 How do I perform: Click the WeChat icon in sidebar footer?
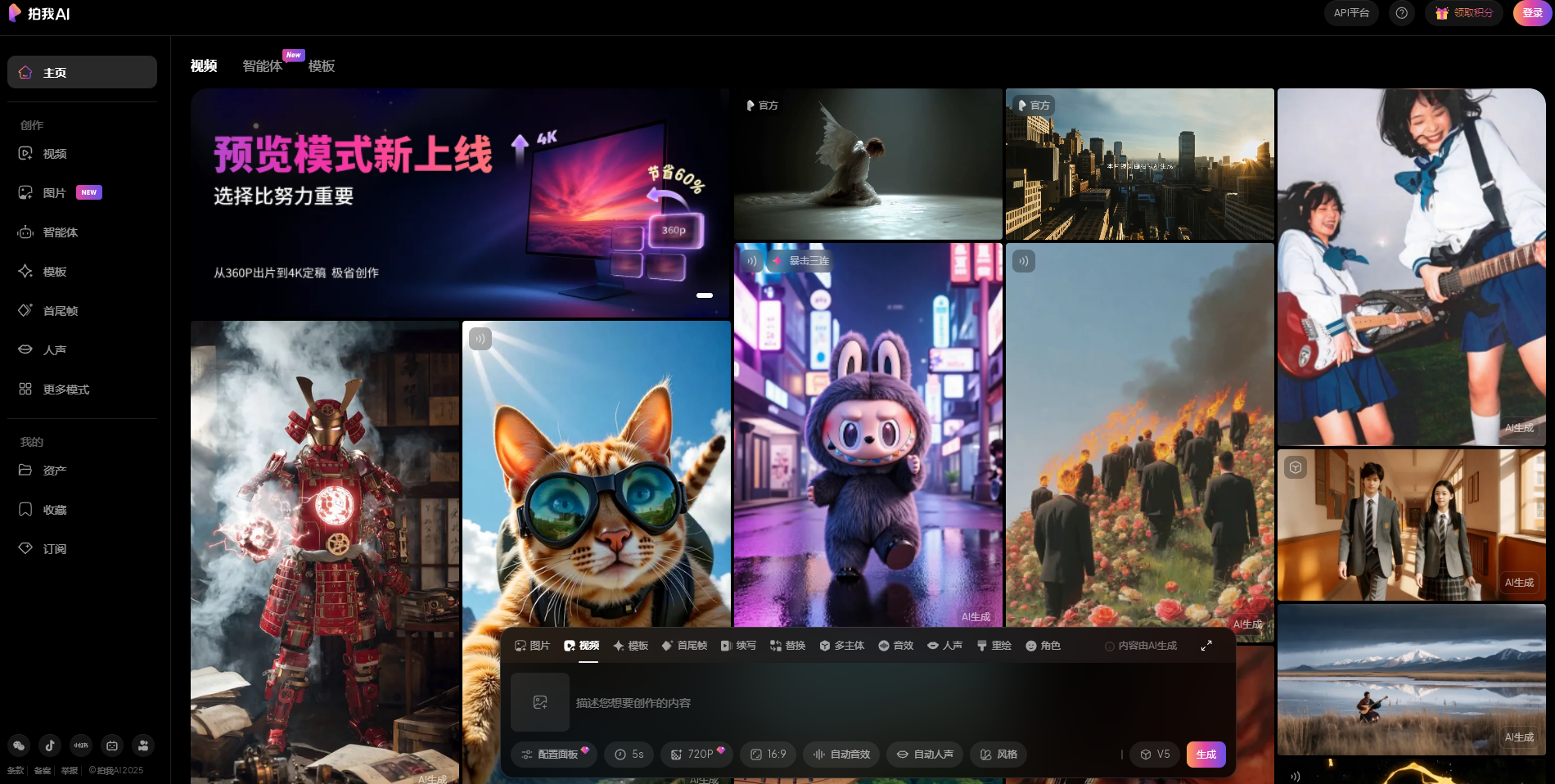pyautogui.click(x=19, y=746)
